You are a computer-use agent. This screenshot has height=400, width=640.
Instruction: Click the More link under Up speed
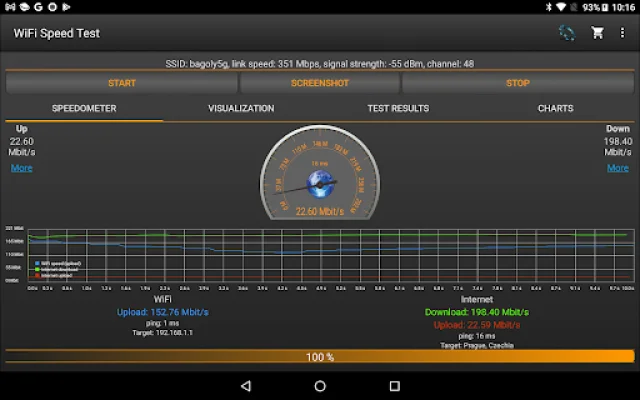[21, 168]
